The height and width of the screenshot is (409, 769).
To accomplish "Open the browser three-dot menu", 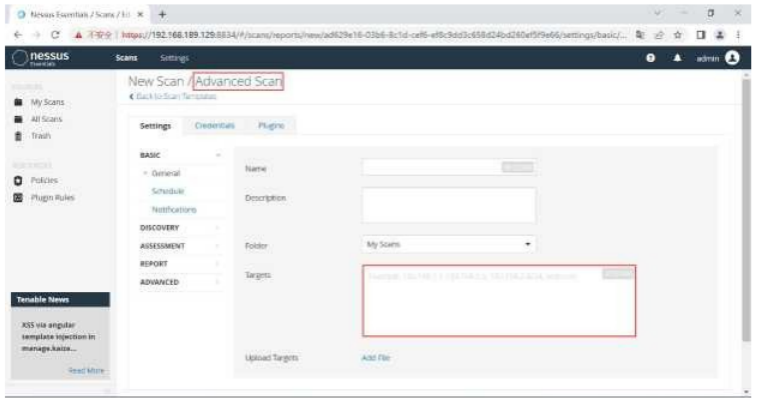I will coord(738,35).
